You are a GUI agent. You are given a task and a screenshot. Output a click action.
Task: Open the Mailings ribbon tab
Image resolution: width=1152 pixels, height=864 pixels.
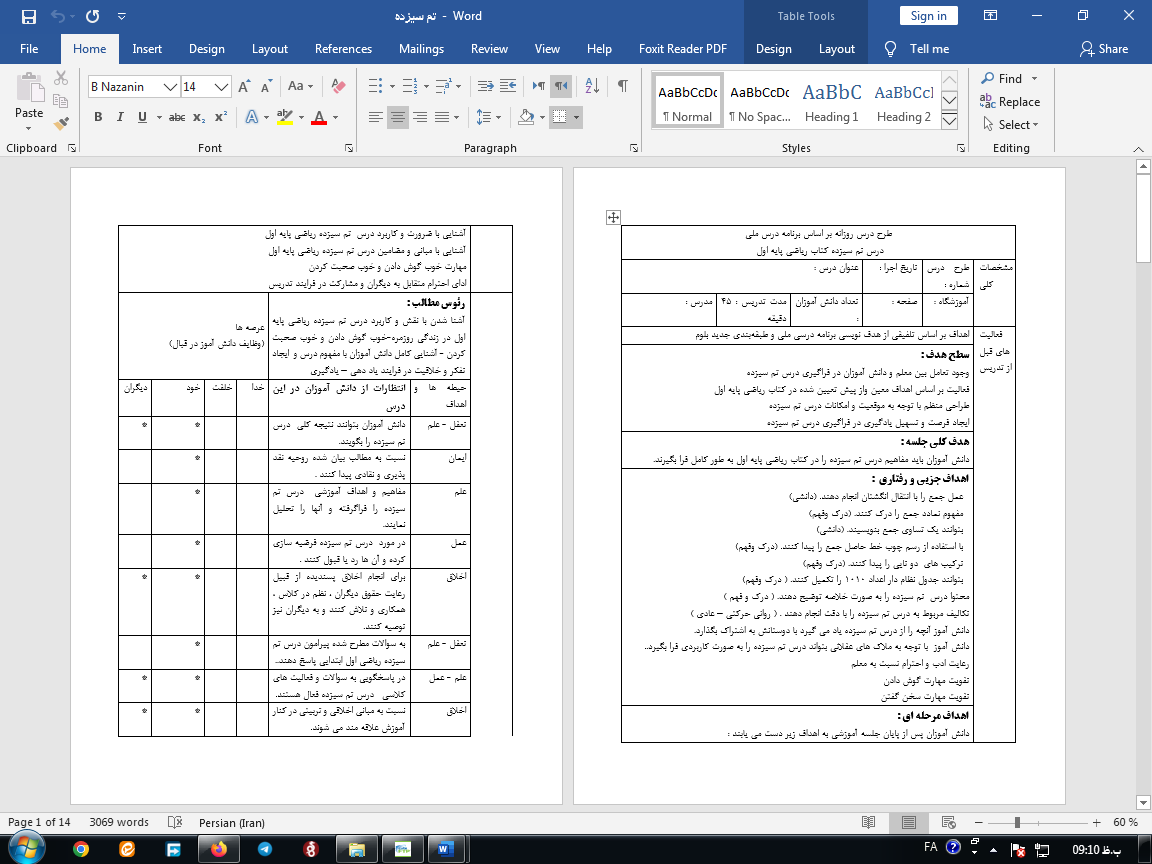pos(421,49)
